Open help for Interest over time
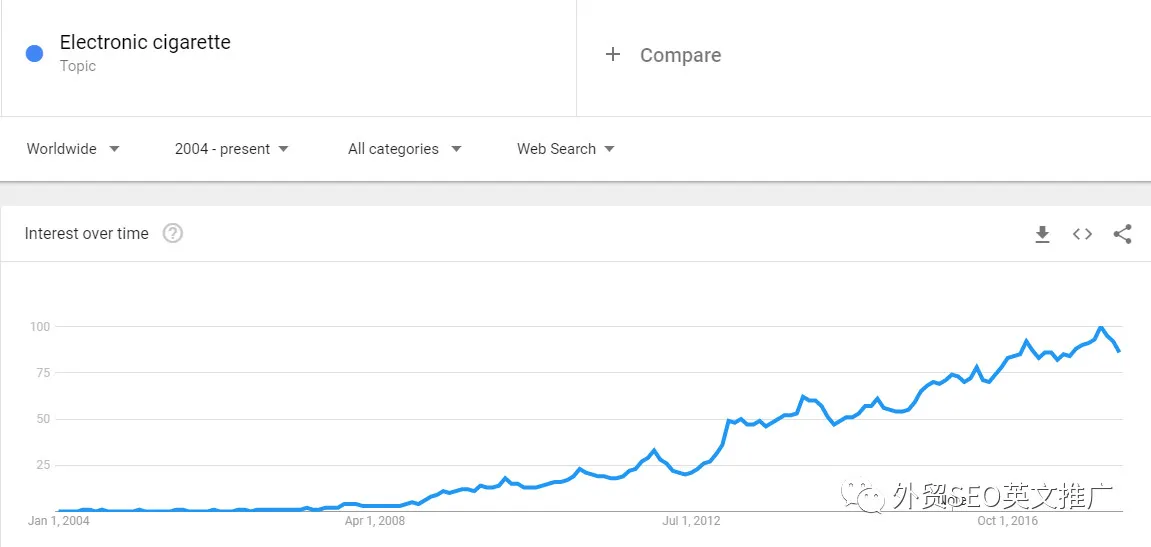This screenshot has width=1151, height=547. pos(173,234)
